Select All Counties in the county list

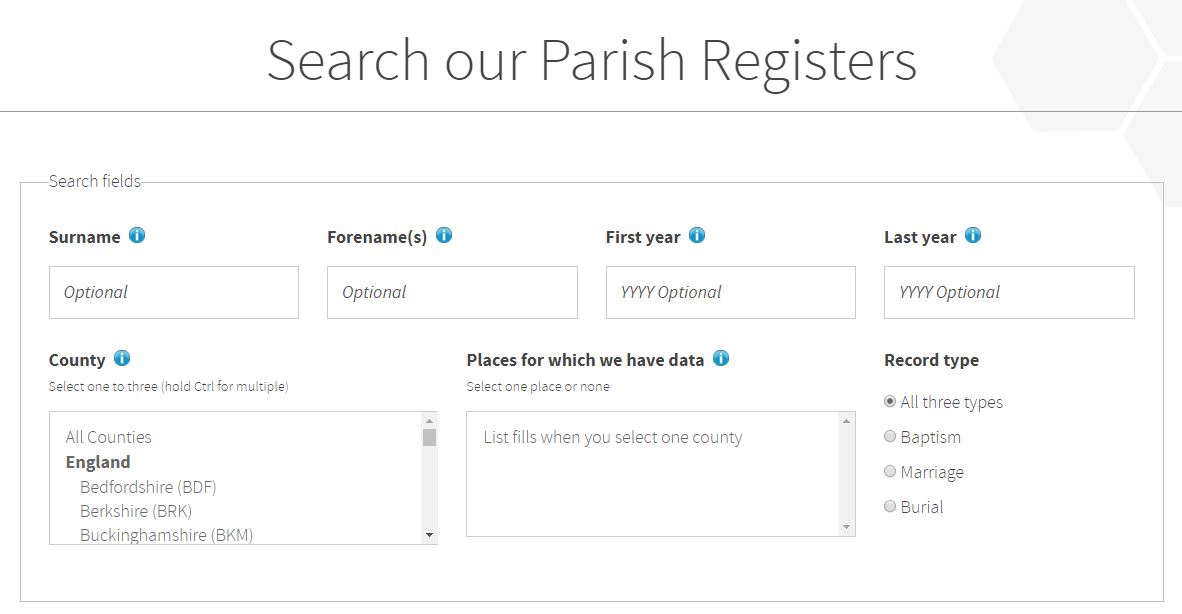click(x=109, y=437)
